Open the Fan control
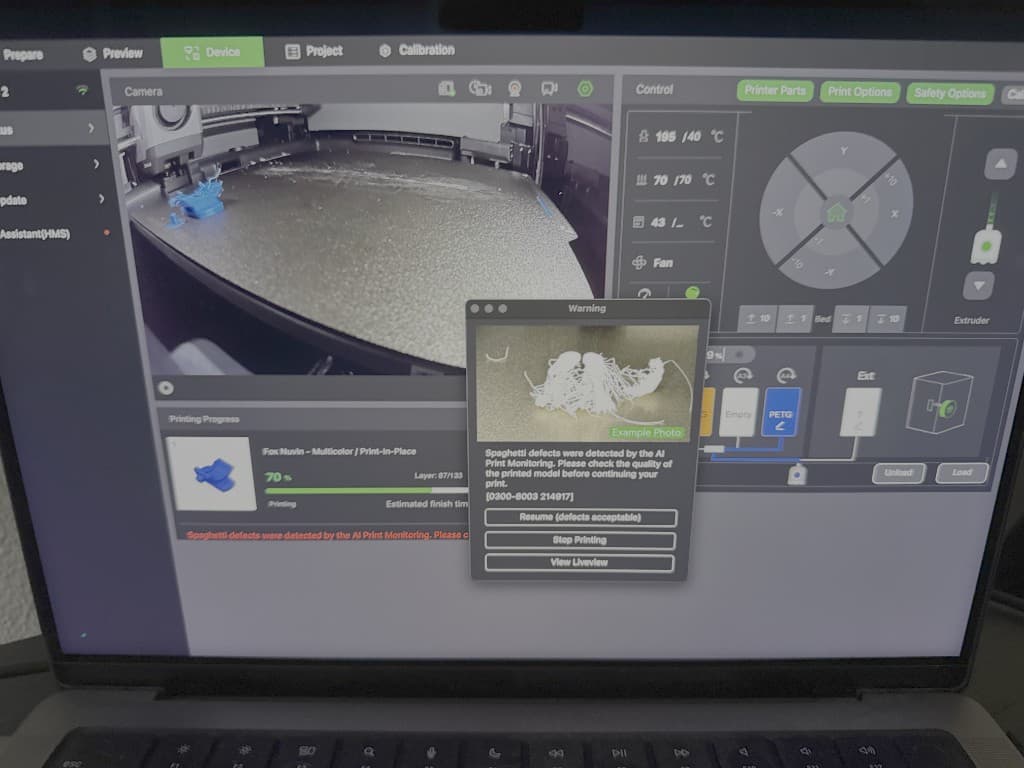The width and height of the screenshot is (1024, 768). tap(653, 263)
